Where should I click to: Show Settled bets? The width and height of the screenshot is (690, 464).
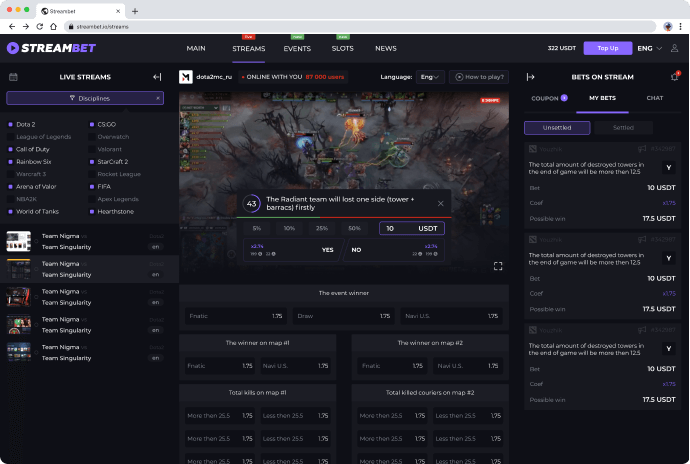pos(623,128)
